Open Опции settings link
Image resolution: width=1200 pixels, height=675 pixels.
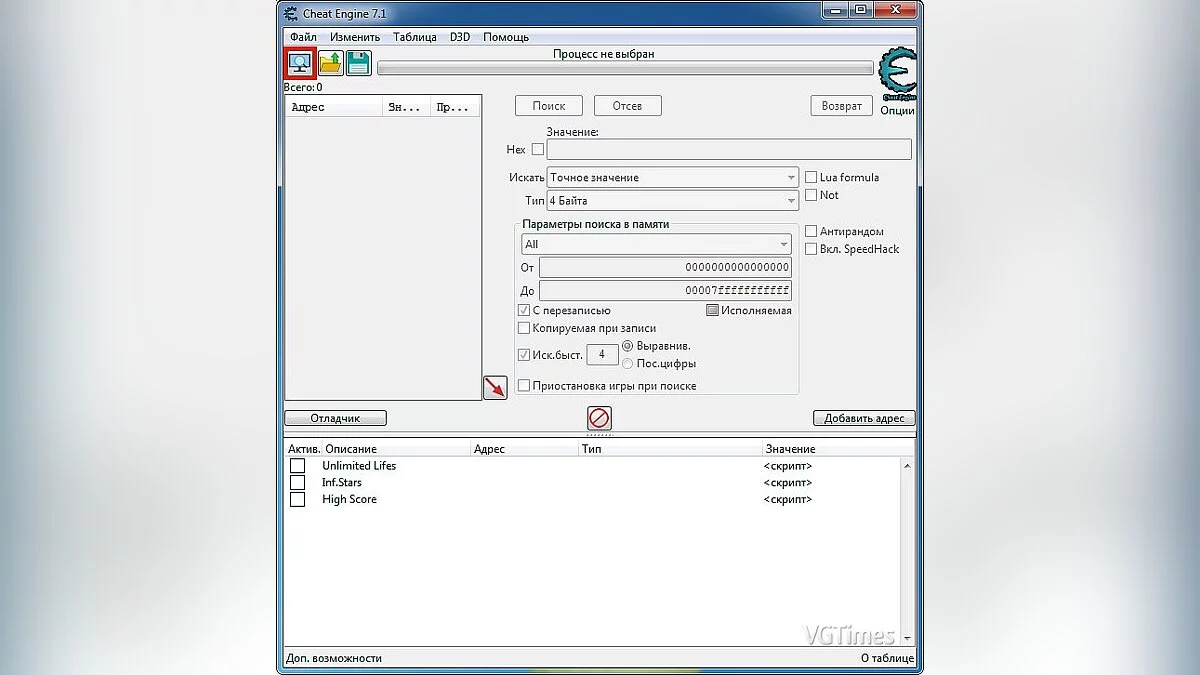pos(897,110)
